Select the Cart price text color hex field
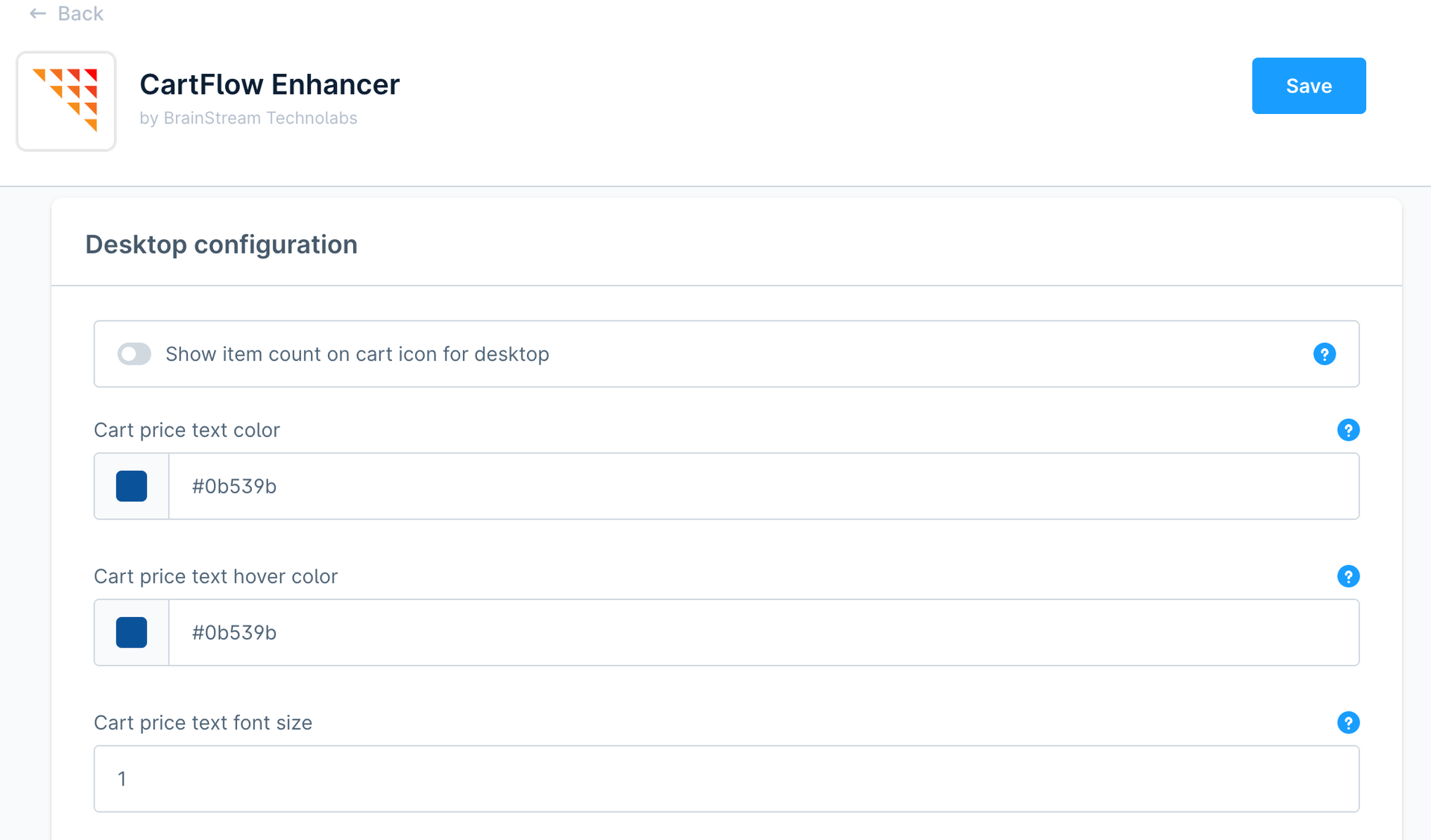Image resolution: width=1431 pixels, height=840 pixels. [x=522, y=486]
